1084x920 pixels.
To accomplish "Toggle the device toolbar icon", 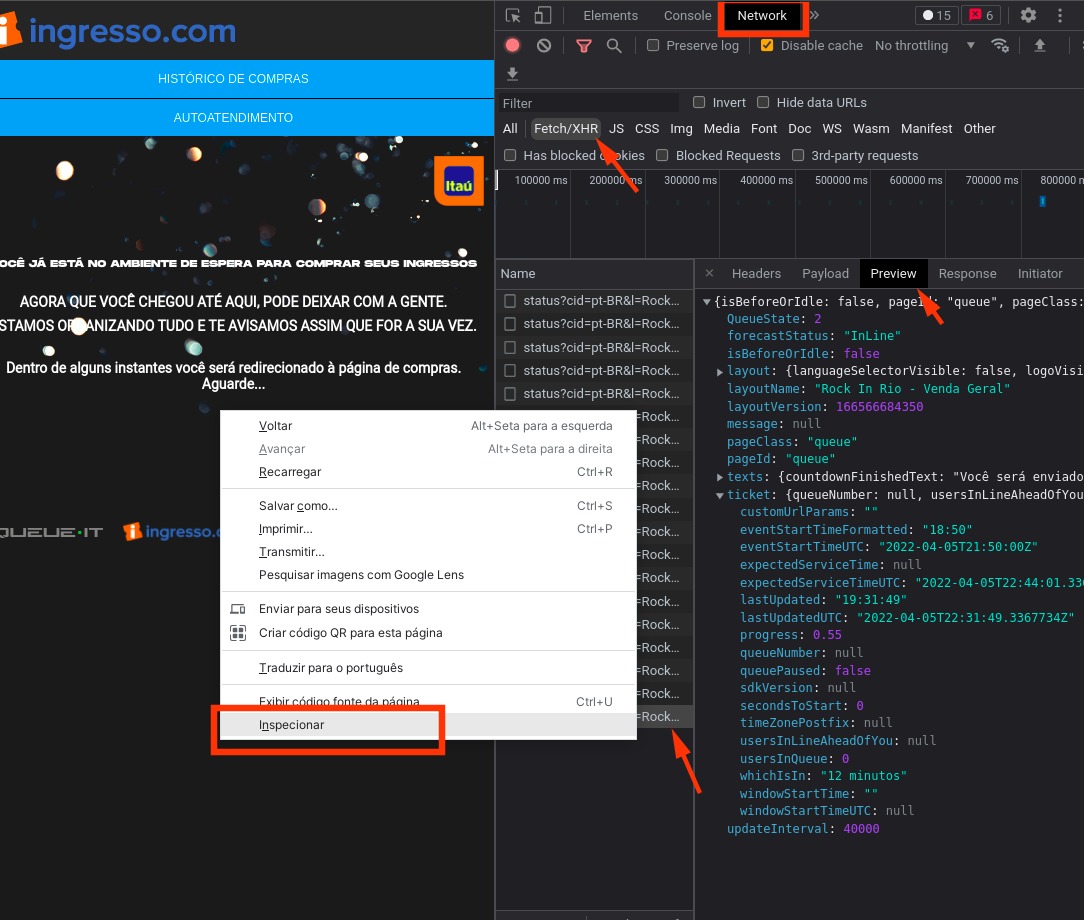I will (x=543, y=15).
